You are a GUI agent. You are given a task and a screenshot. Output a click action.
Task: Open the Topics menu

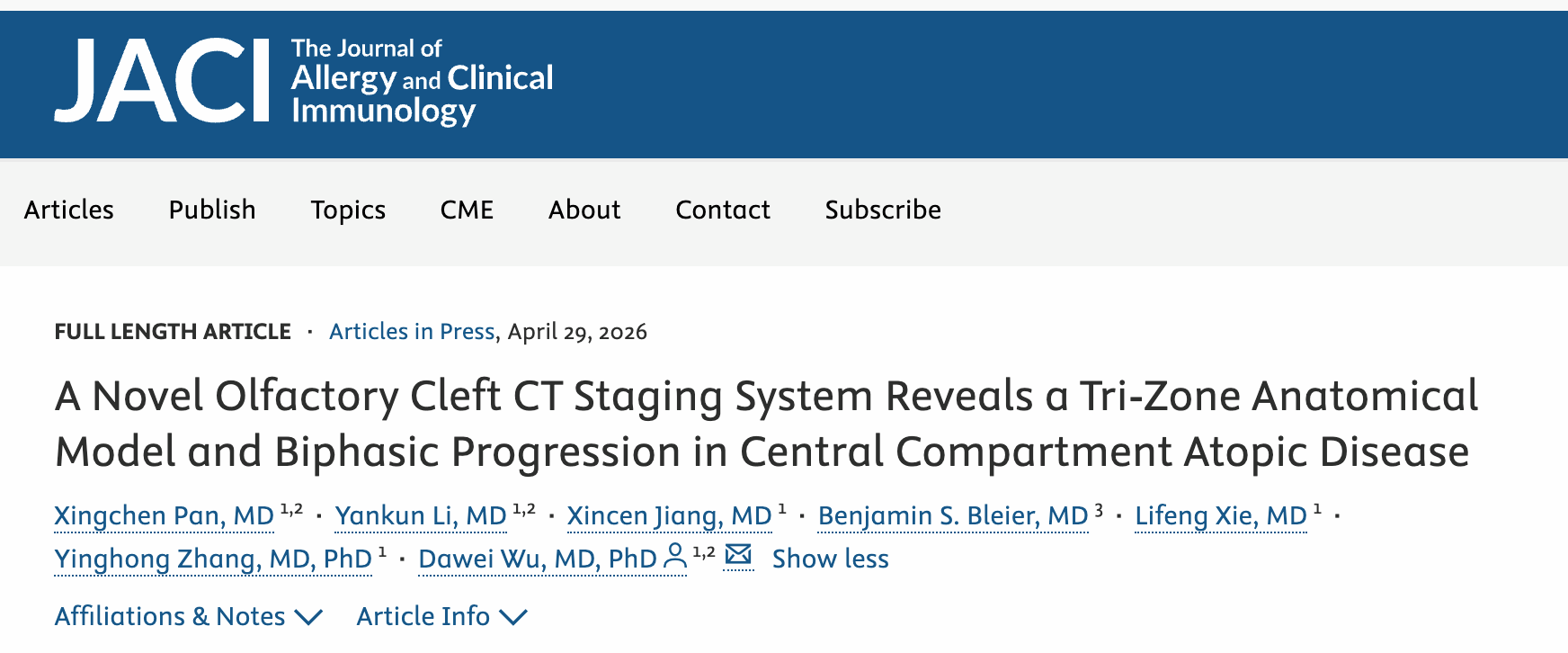348,210
